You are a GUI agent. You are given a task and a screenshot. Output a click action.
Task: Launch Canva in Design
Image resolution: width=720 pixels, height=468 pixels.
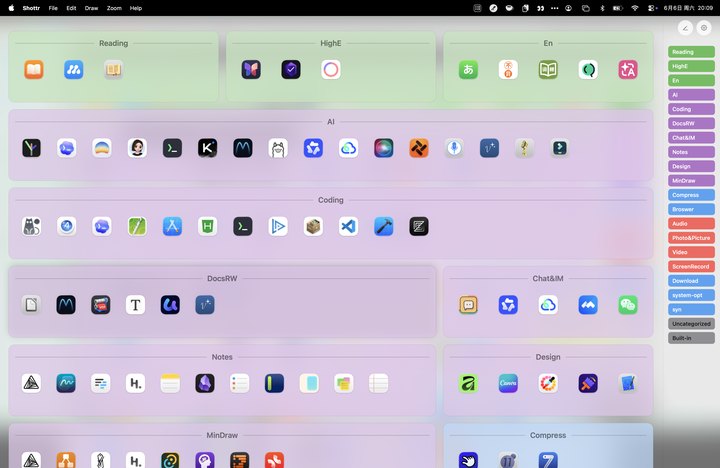[x=508, y=383]
